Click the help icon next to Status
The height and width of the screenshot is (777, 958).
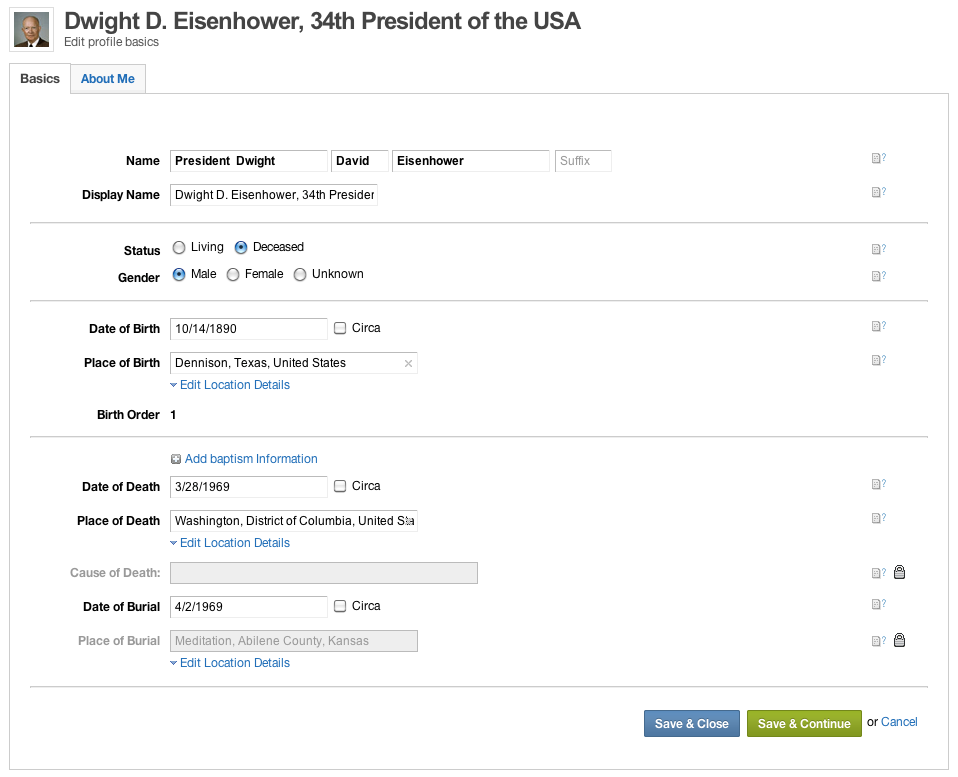click(879, 249)
